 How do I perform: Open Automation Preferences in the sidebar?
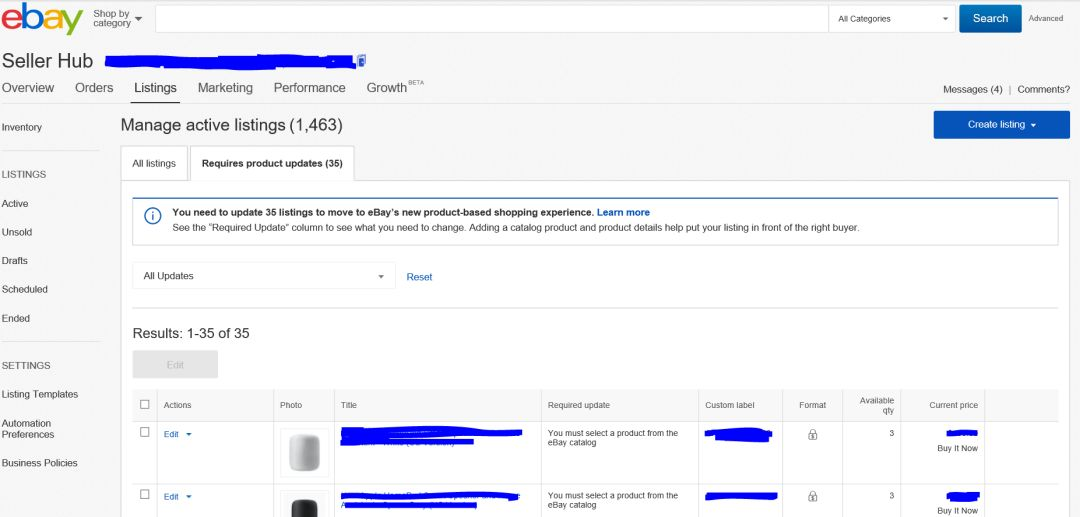28,429
